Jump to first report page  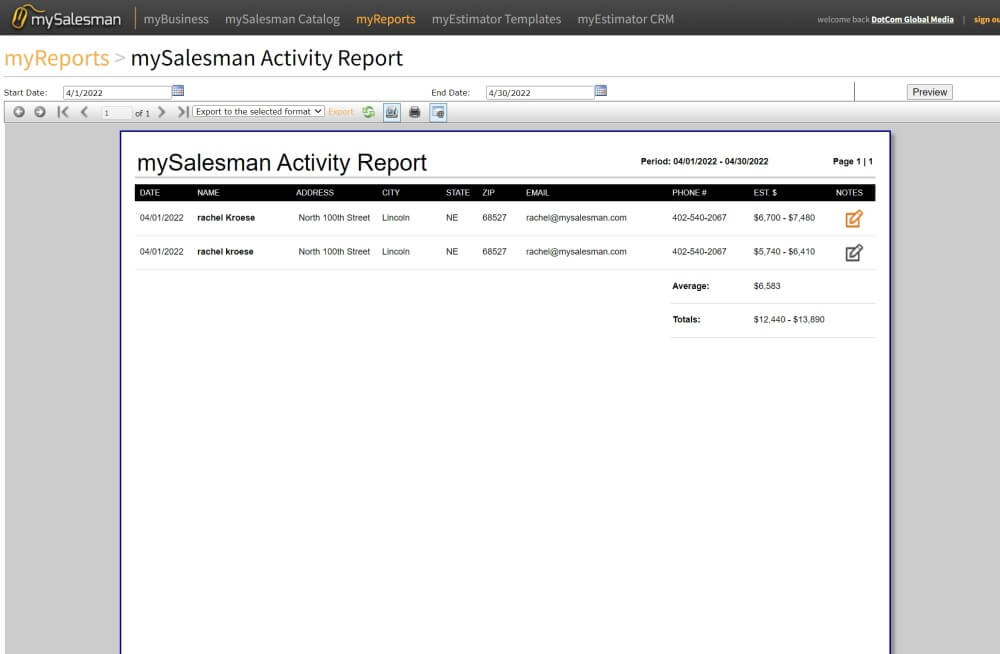[x=62, y=112]
